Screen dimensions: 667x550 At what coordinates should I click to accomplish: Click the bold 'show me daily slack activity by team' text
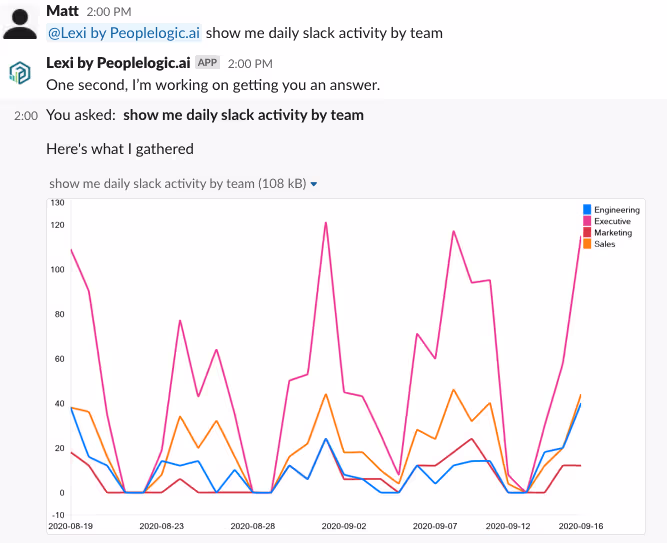pos(243,115)
